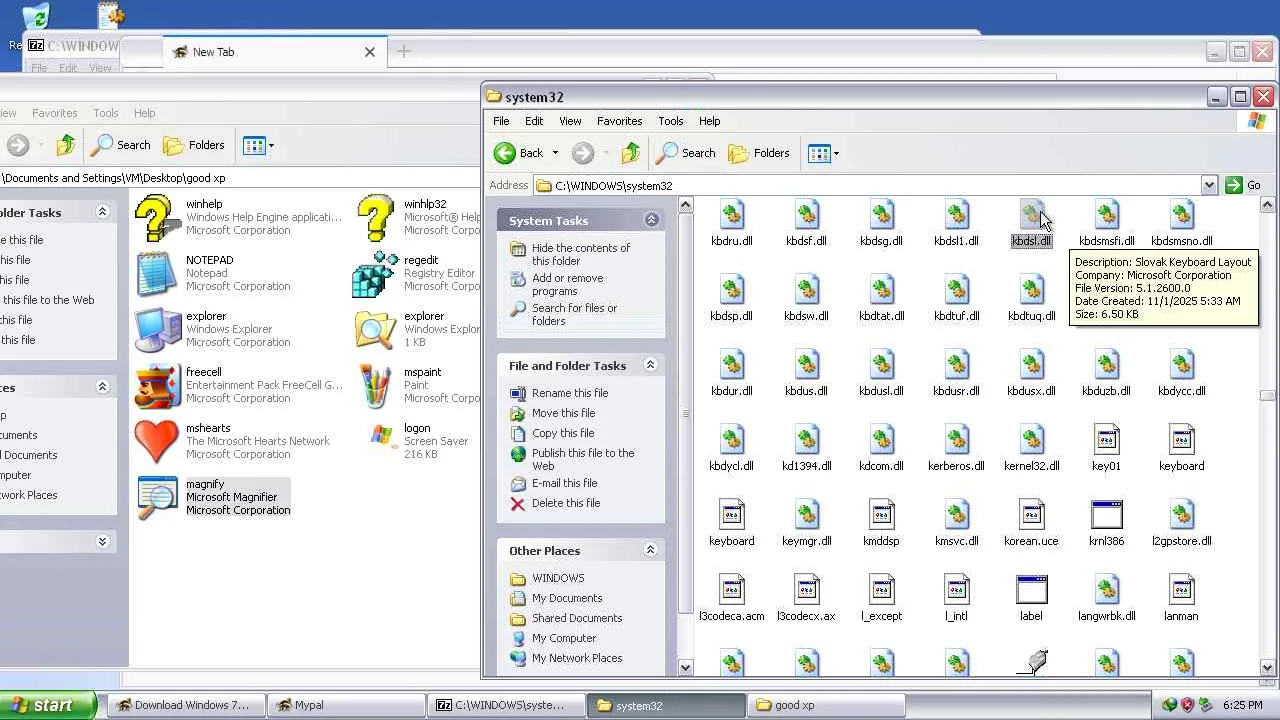Select the kbdus.dll file icon
This screenshot has height=720, width=1280.
[x=806, y=364]
